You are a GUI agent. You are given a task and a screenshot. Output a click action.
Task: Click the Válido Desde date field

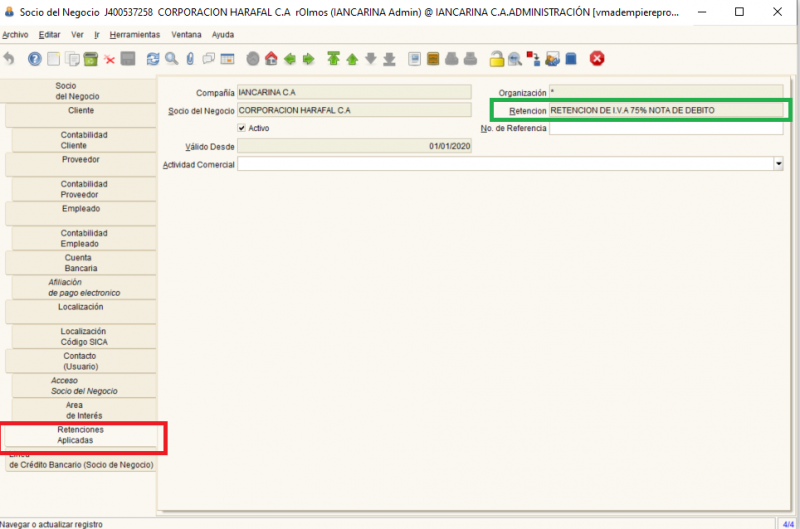click(x=354, y=146)
